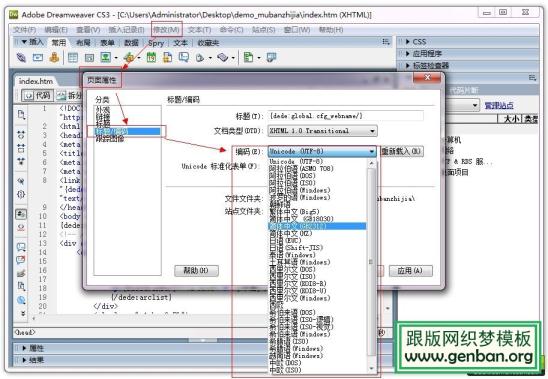This screenshot has height=379, width=548.
Task: Open the Script dropdown arrow in insert bar
Action: pos(233,58)
